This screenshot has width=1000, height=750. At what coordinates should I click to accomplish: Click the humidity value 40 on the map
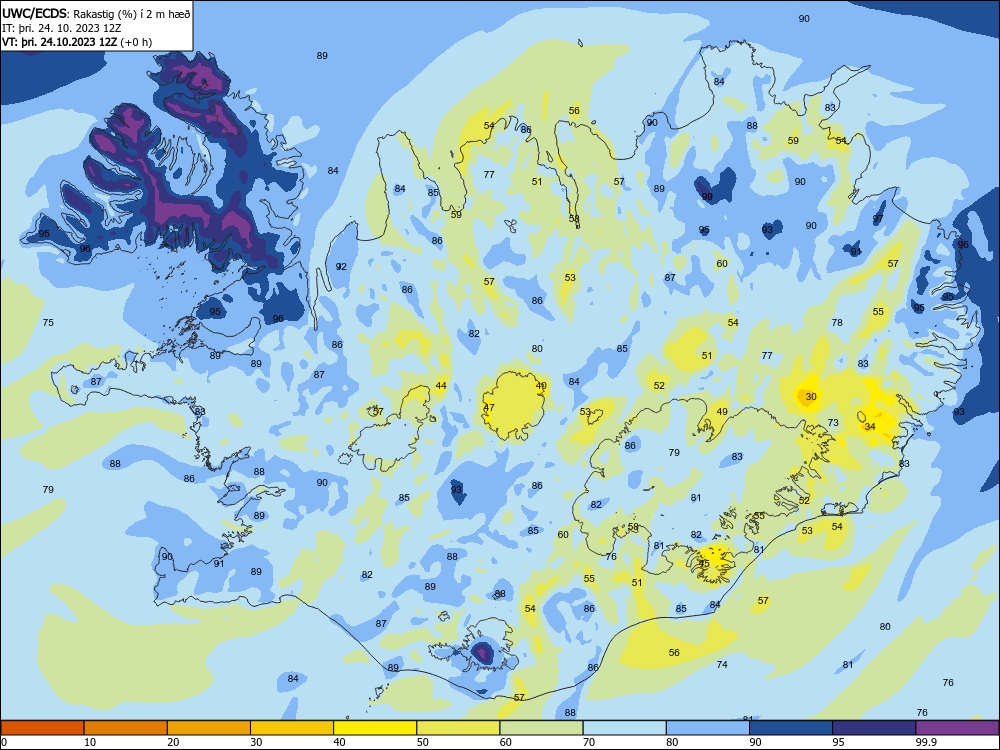coord(541,386)
